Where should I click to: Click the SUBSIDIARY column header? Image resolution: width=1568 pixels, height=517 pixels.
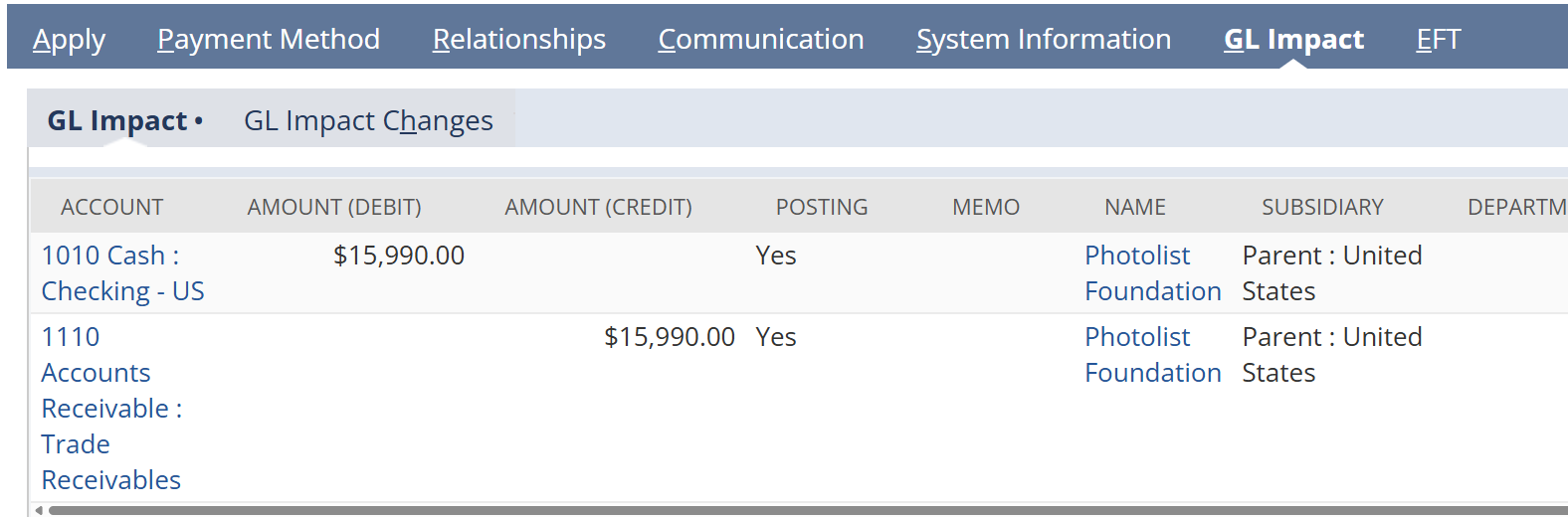click(1322, 207)
